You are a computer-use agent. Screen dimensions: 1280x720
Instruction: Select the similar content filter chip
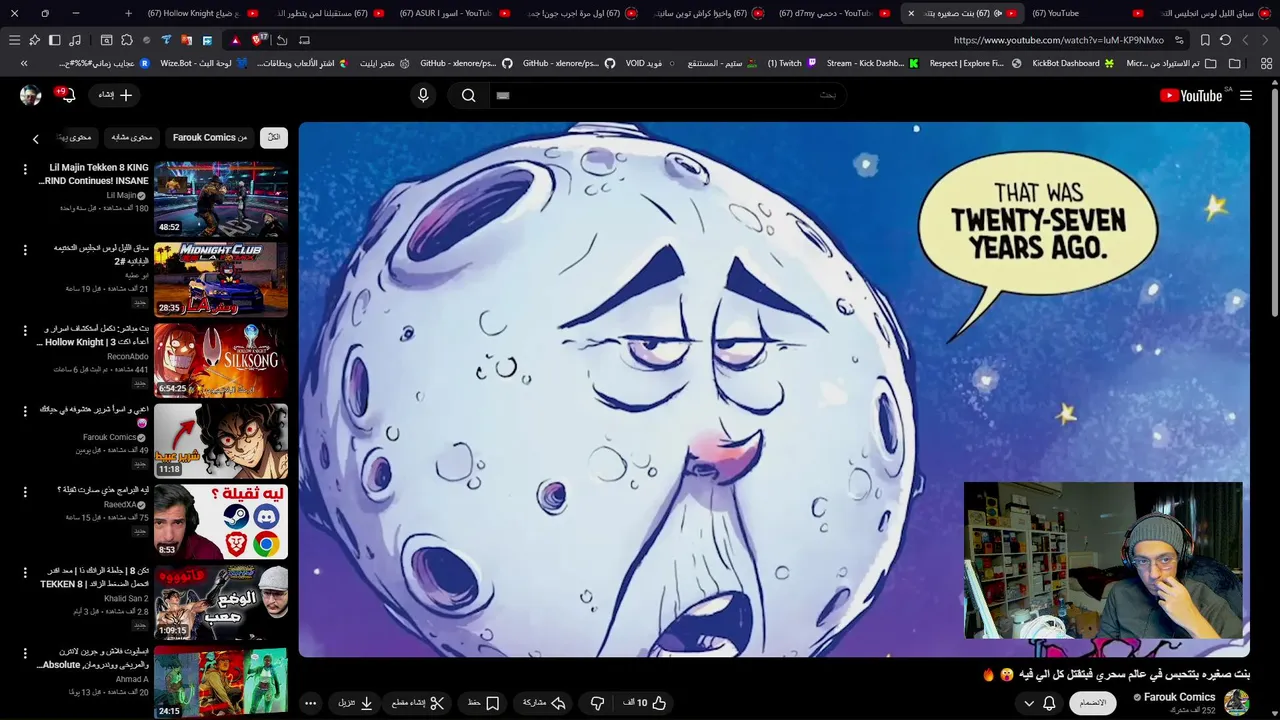click(132, 138)
